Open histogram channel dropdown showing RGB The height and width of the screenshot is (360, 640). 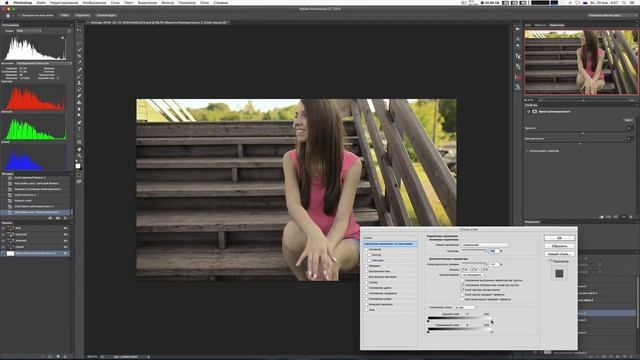29,31
